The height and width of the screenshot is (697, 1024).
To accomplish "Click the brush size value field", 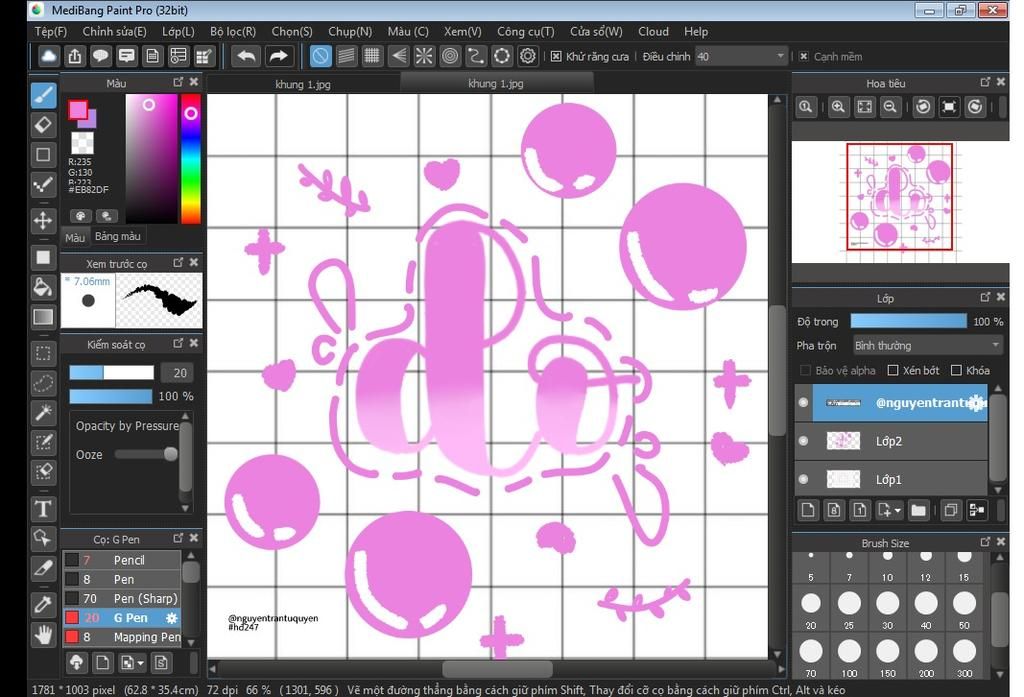I will click(179, 372).
